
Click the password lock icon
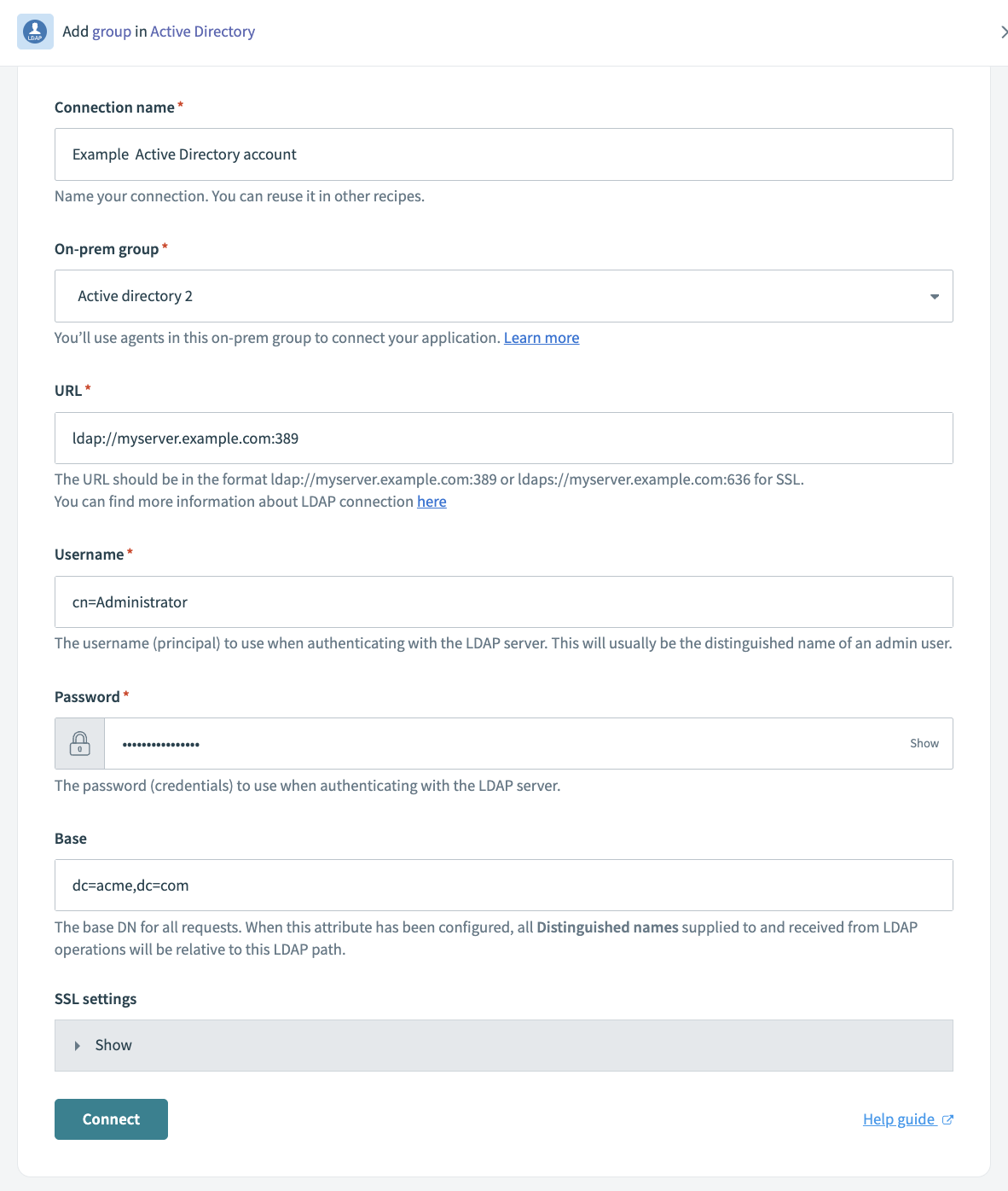pos(79,743)
